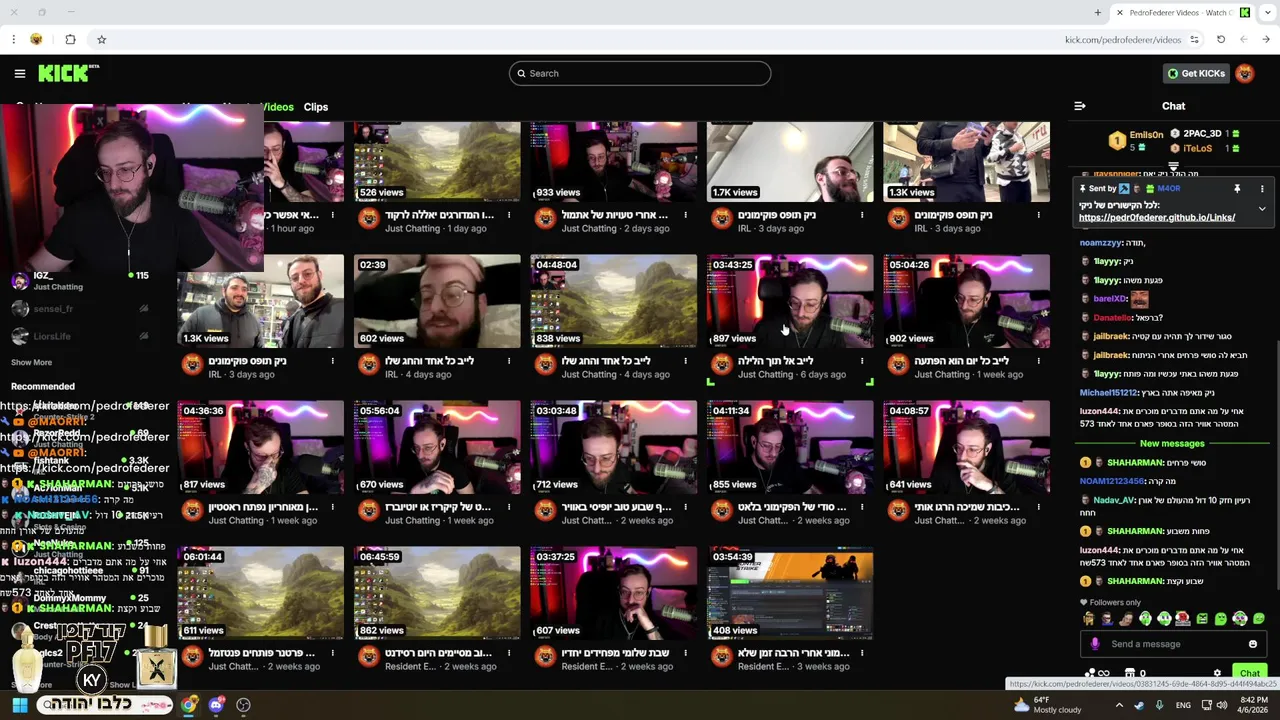1280x720 pixels.
Task: Insert the last green emote in the emote row
Action: [1259, 619]
